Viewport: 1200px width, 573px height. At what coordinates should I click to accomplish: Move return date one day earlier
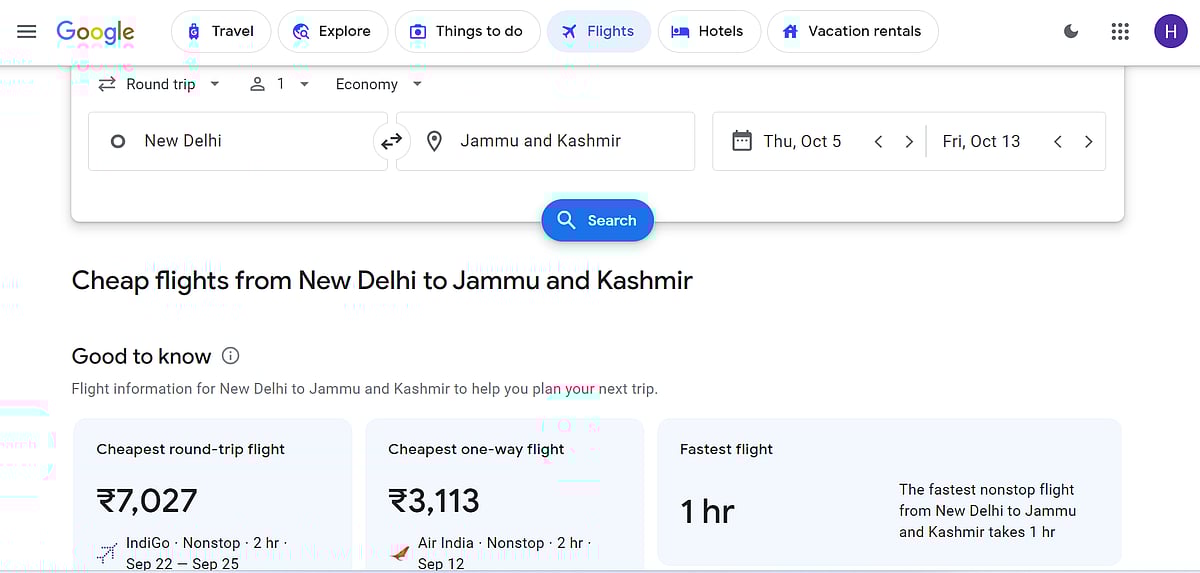pos(1057,141)
